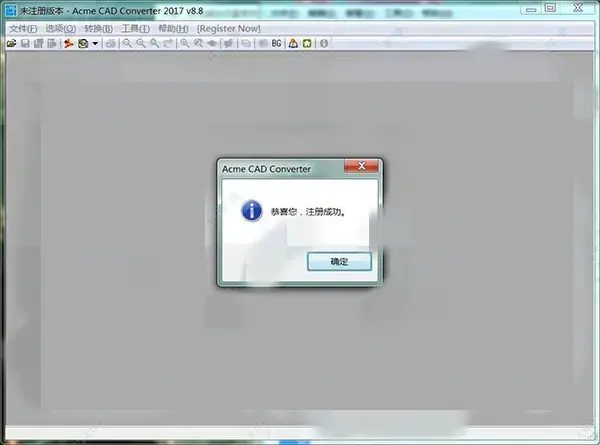Image resolution: width=600 pixels, height=445 pixels.
Task: Minimize the main application window
Action: tap(531, 9)
